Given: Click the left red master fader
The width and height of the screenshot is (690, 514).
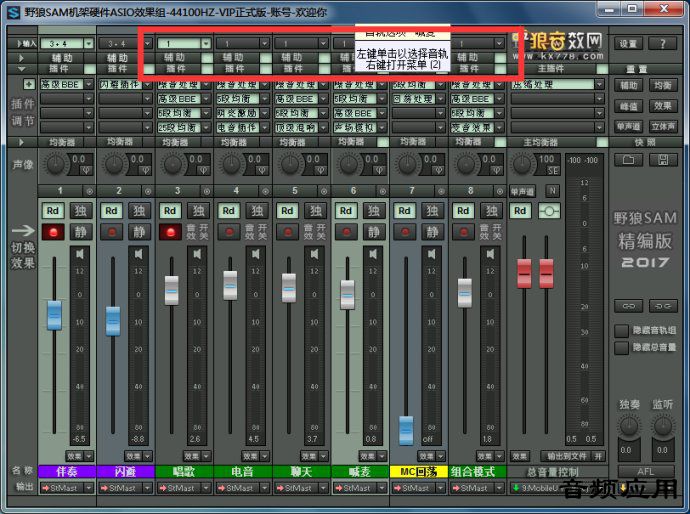Looking at the screenshot, I should tap(524, 274).
